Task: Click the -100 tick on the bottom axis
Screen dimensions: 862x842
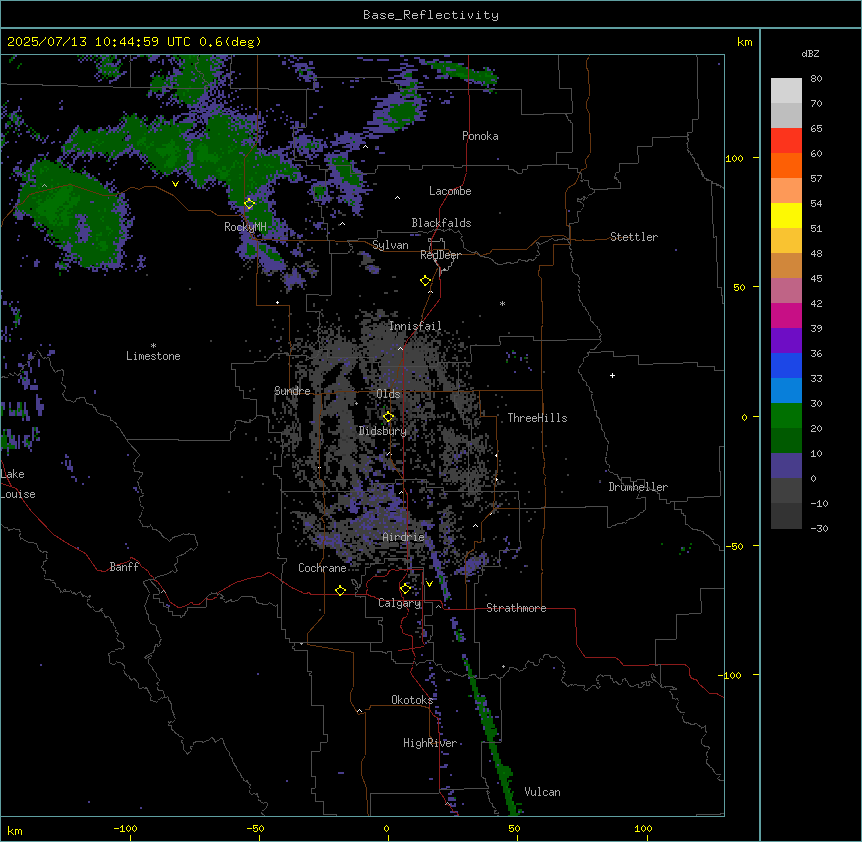Action: (125, 828)
